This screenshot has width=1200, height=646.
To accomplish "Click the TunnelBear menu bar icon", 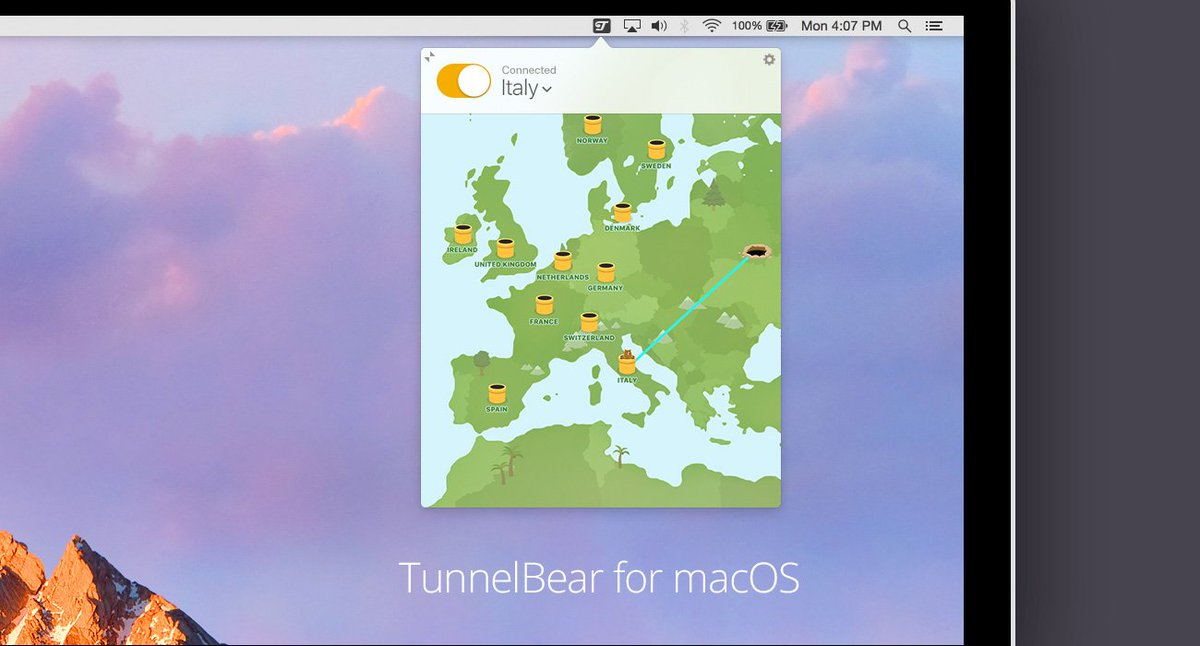I will tap(601, 26).
